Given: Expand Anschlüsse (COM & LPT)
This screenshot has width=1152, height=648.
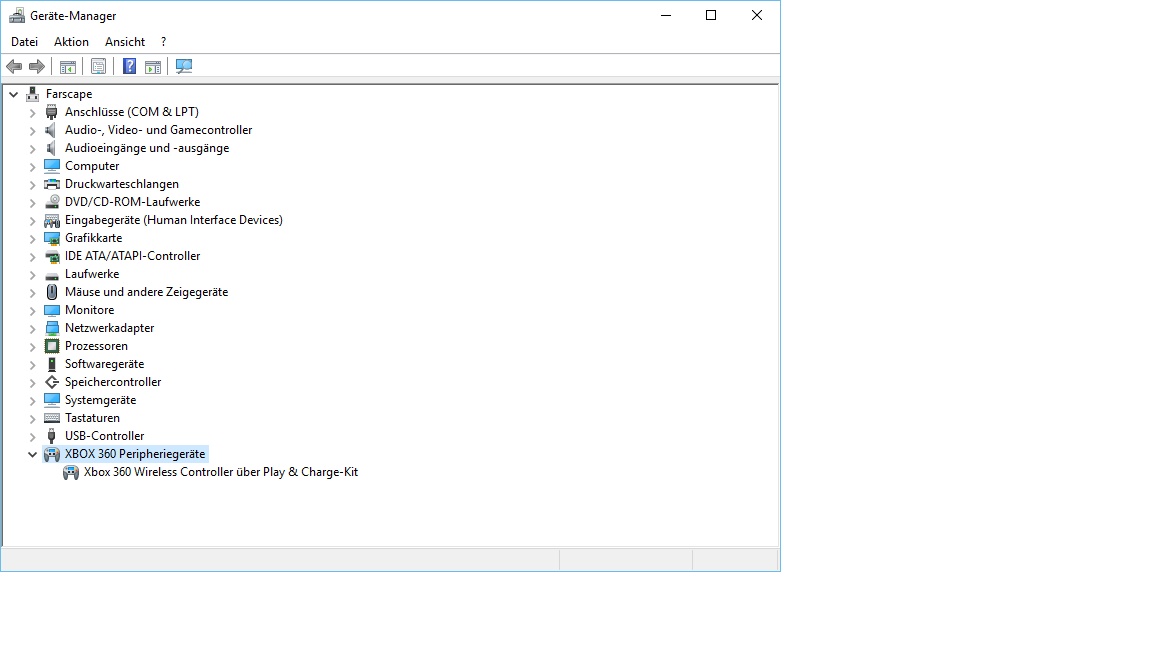Looking at the screenshot, I should [32, 112].
